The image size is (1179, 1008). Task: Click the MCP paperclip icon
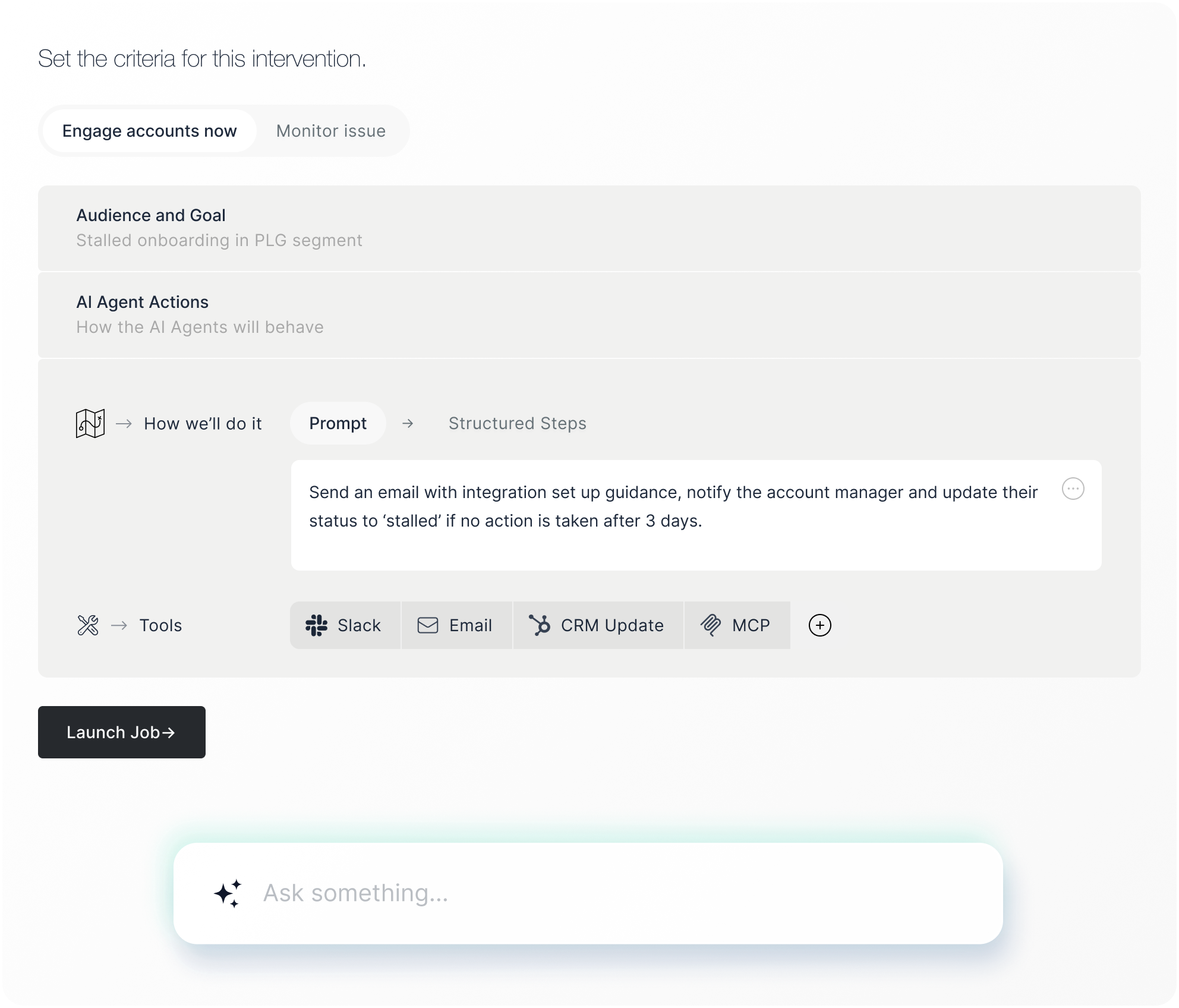pos(711,625)
